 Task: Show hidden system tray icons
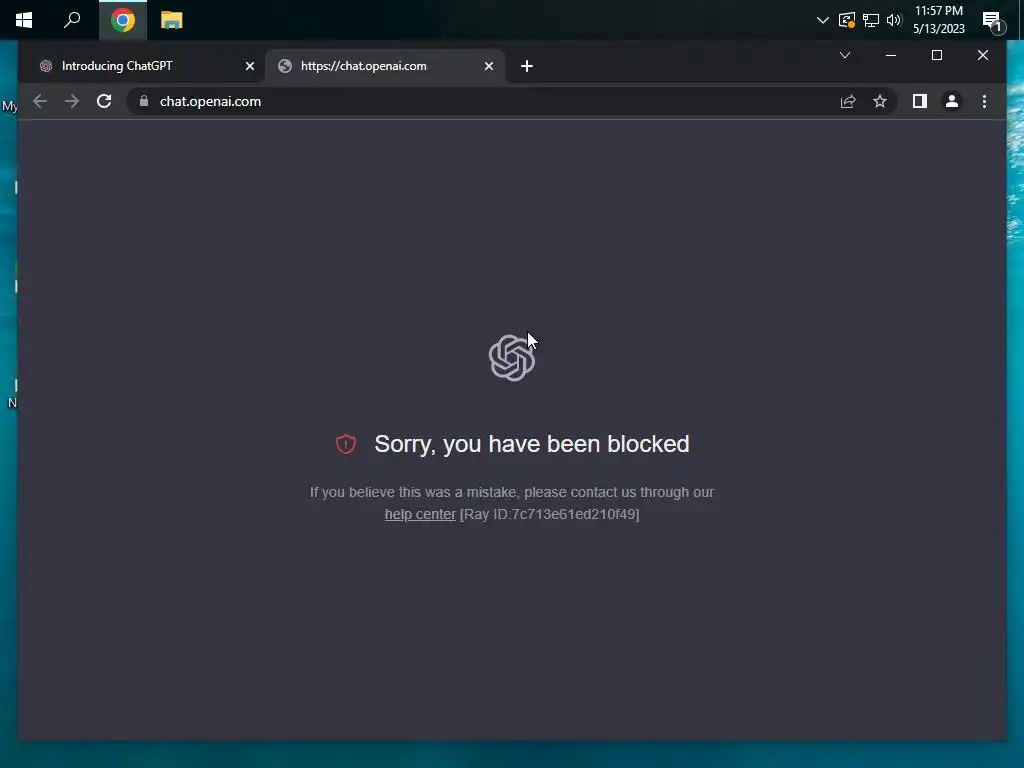823,20
